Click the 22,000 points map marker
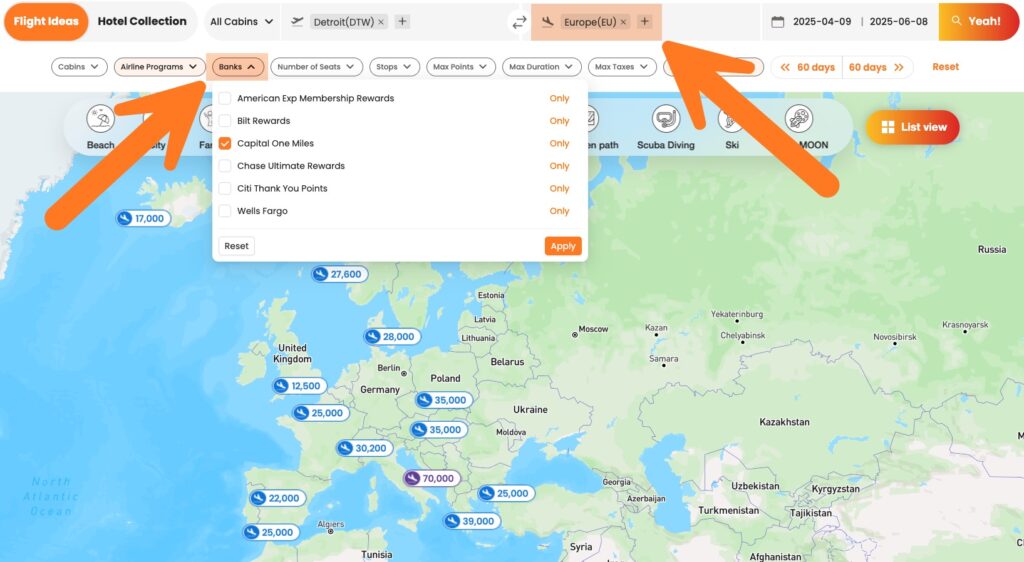This screenshot has height=562, width=1024. (278, 499)
